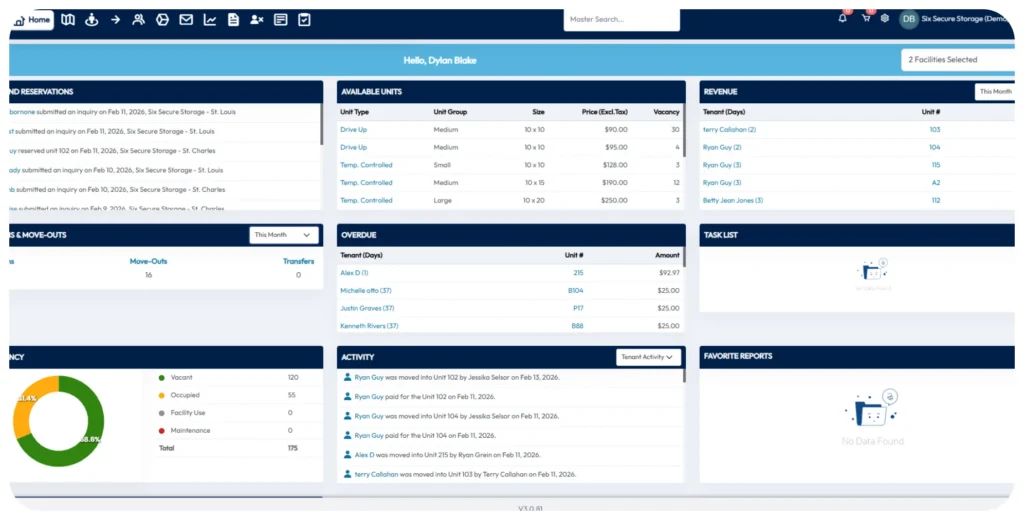Open overdue unit B104
Screen dimensions: 1024x520
[x=575, y=290]
